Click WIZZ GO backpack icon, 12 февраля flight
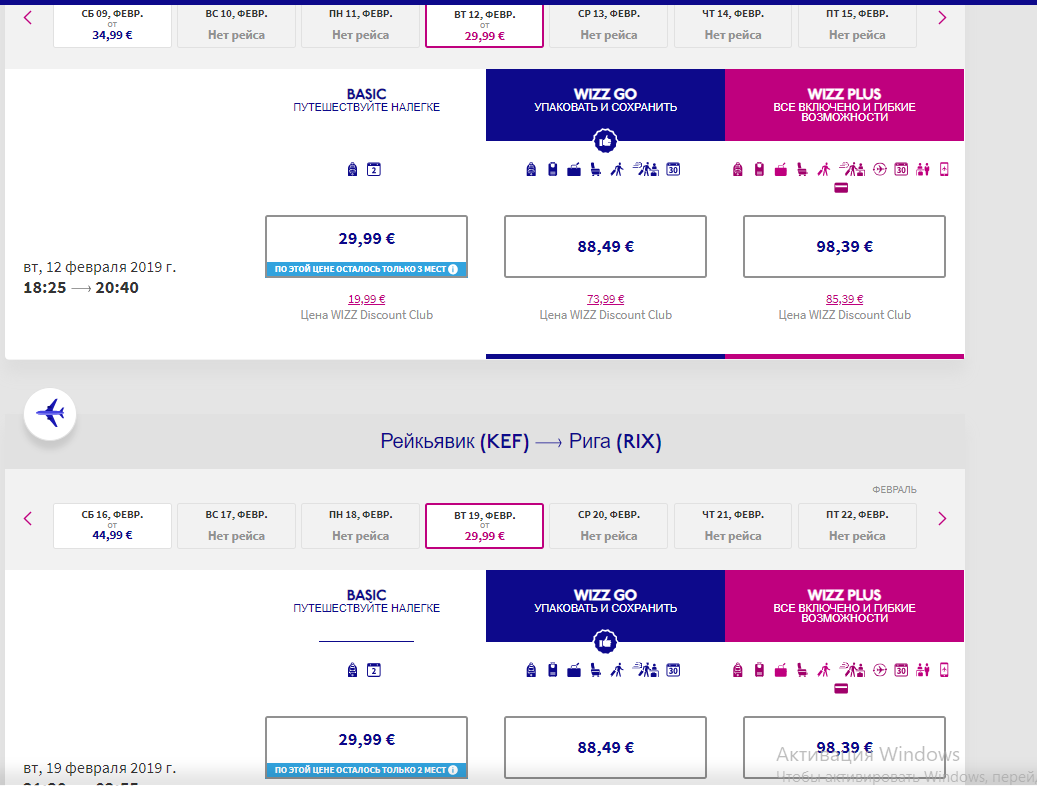The image size is (1037, 786). click(531, 169)
